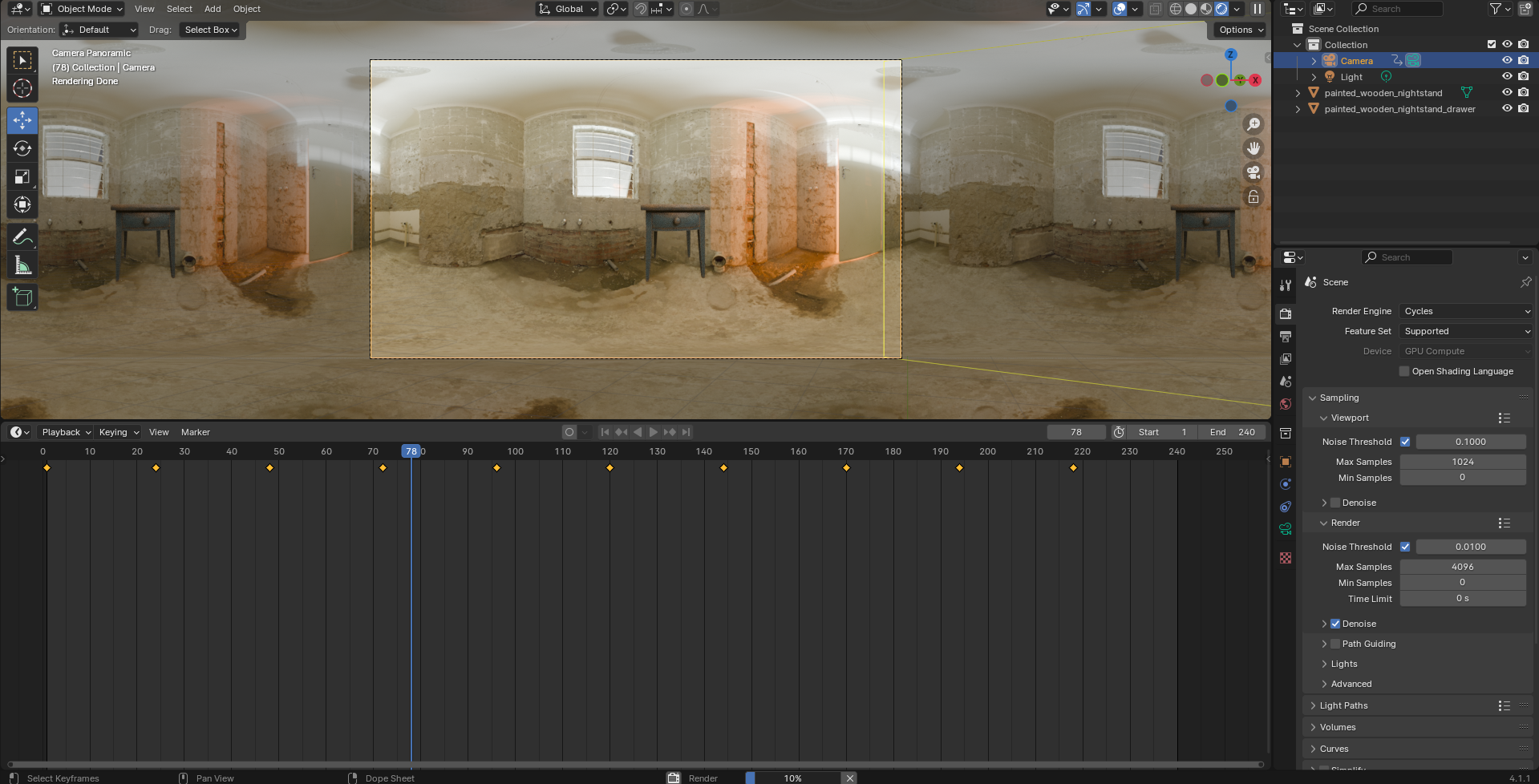This screenshot has height=784, width=1539.
Task: Select the Rotate tool
Action: pos(22,148)
